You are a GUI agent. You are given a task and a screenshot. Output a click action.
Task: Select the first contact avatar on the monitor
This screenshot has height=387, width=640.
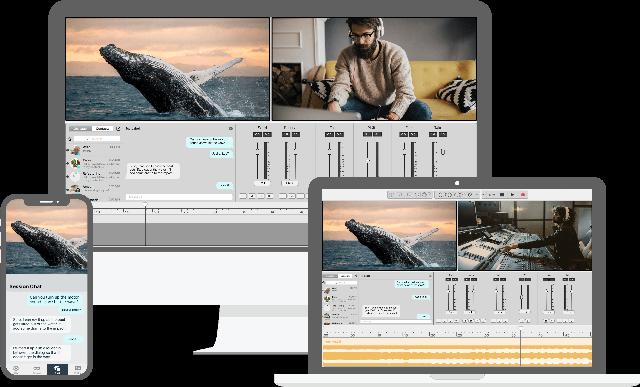pyautogui.click(x=75, y=150)
